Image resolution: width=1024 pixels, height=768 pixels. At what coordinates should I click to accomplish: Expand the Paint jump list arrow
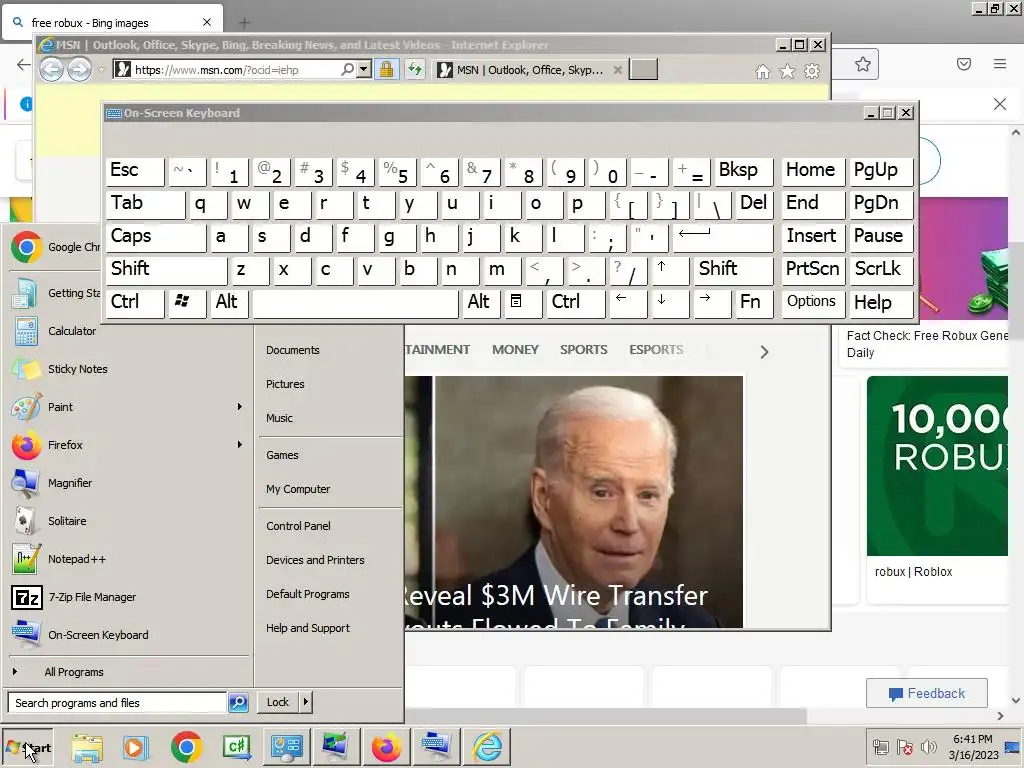(240, 407)
